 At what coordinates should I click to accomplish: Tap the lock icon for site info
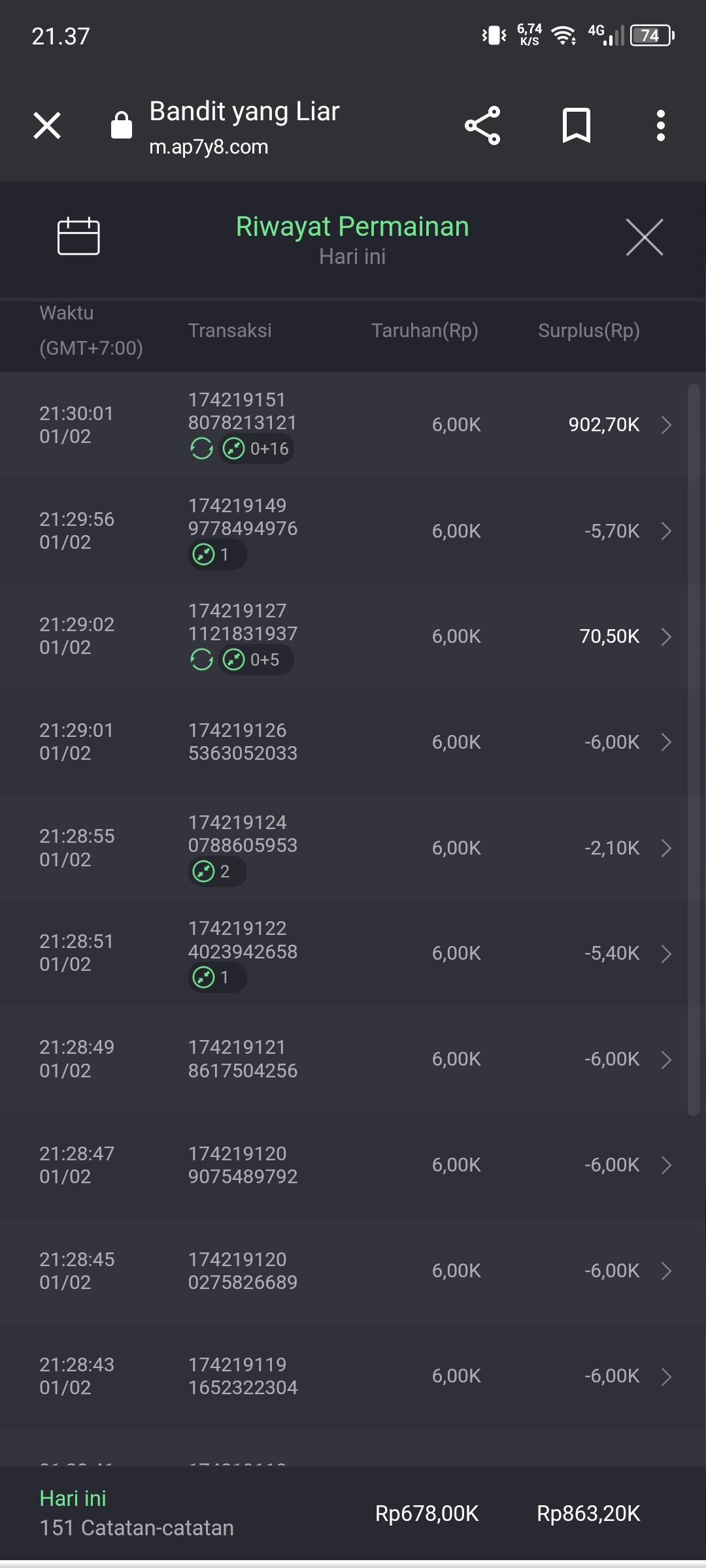click(x=122, y=125)
